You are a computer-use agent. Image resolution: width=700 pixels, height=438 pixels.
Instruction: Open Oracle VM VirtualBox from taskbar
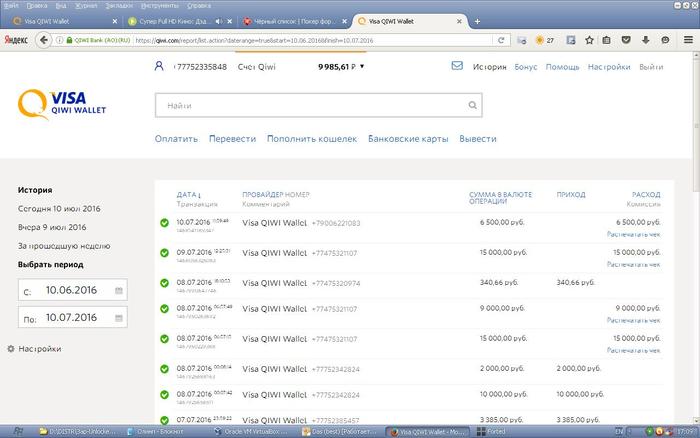(x=251, y=432)
